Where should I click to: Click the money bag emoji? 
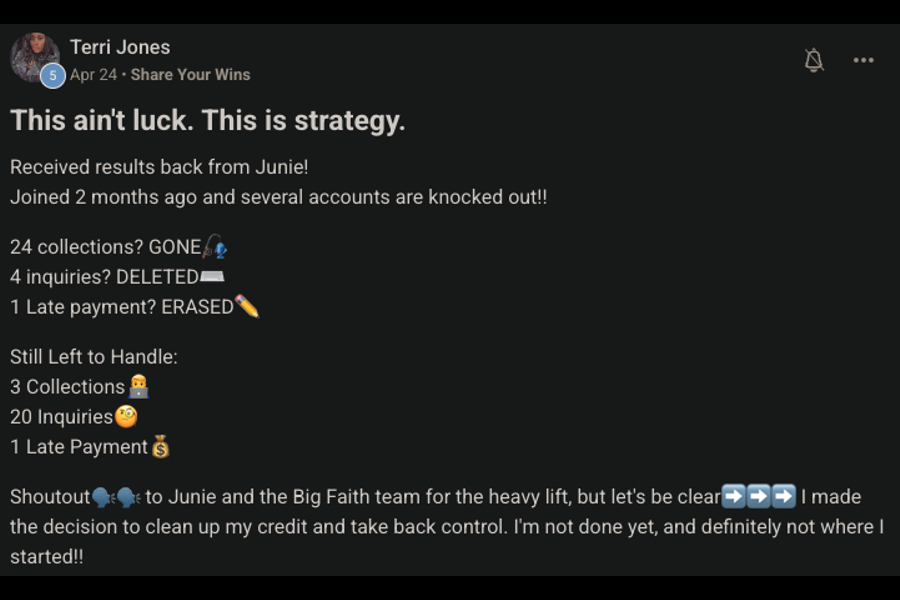click(x=161, y=446)
